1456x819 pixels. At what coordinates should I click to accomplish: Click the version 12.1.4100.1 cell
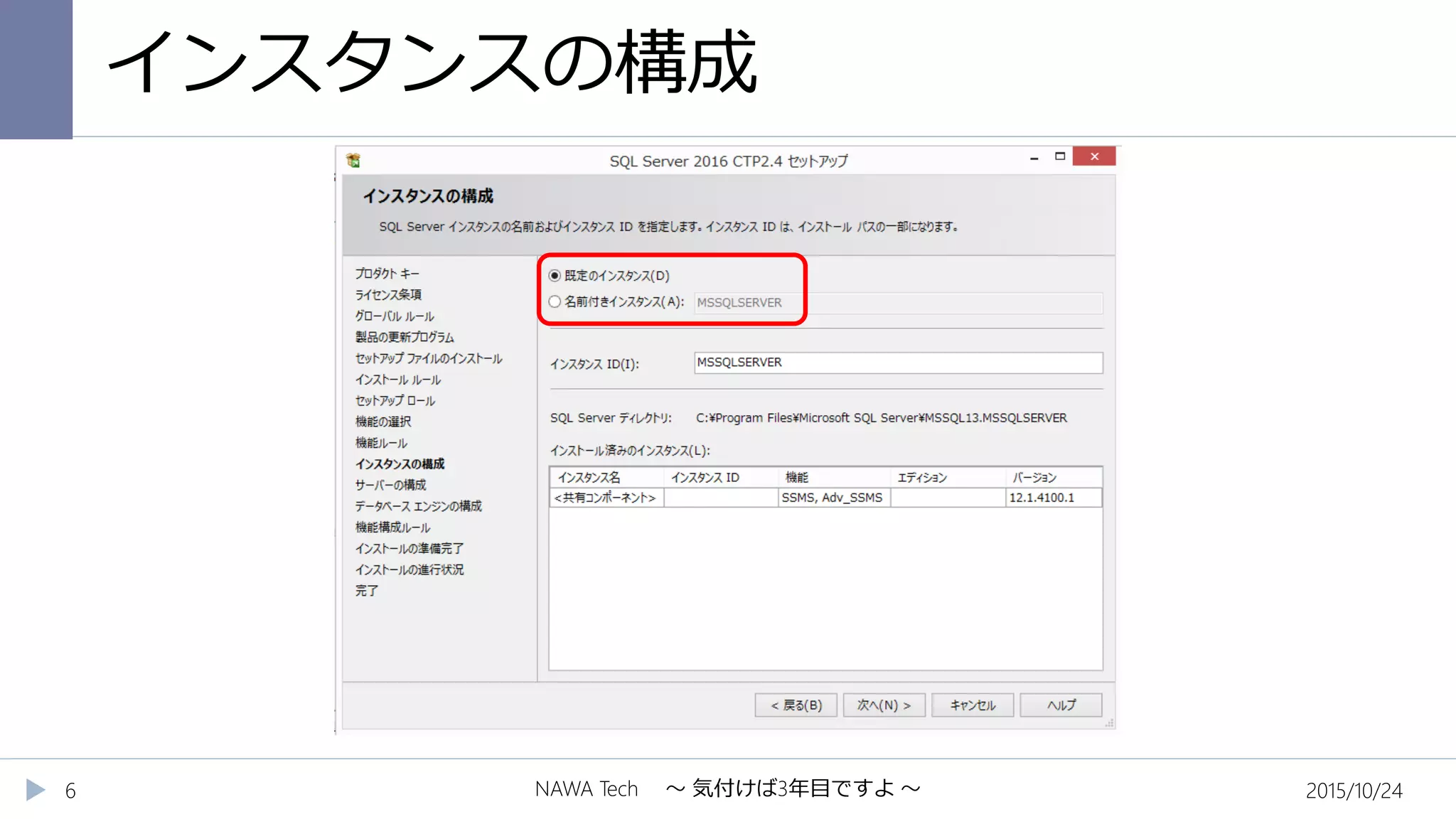pyautogui.click(x=1054, y=498)
